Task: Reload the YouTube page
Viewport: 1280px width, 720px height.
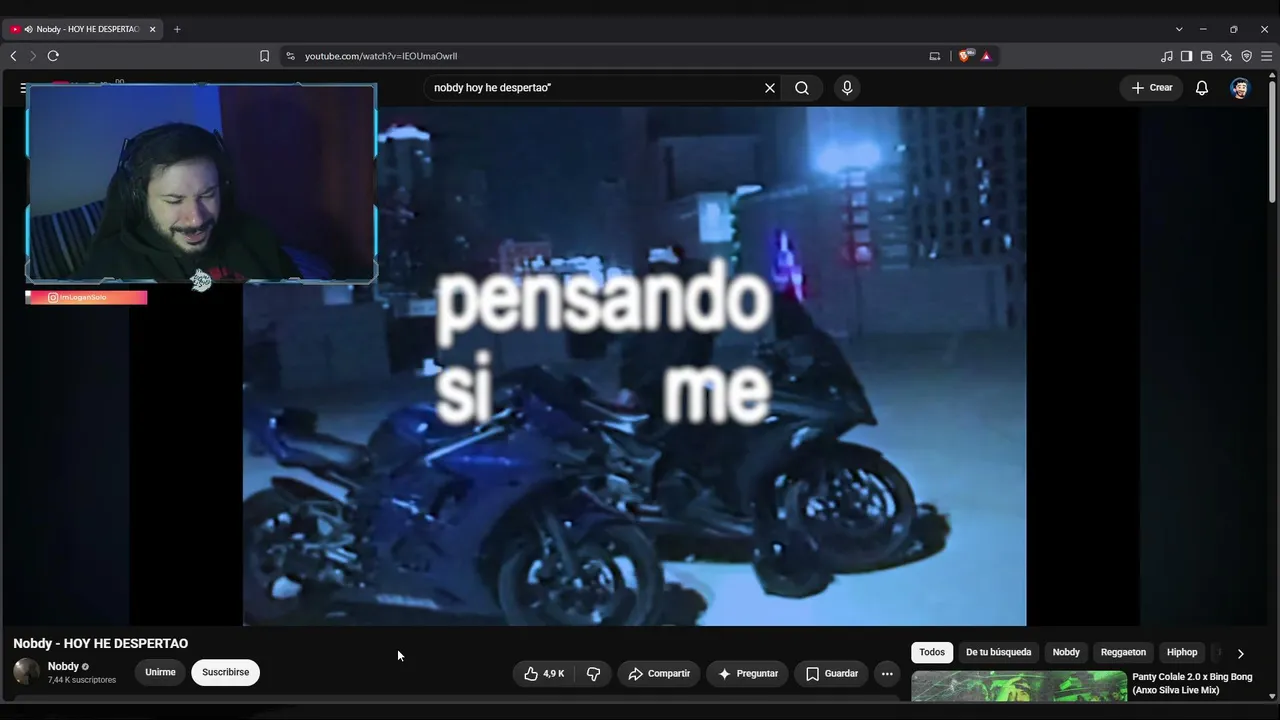Action: pyautogui.click(x=53, y=56)
